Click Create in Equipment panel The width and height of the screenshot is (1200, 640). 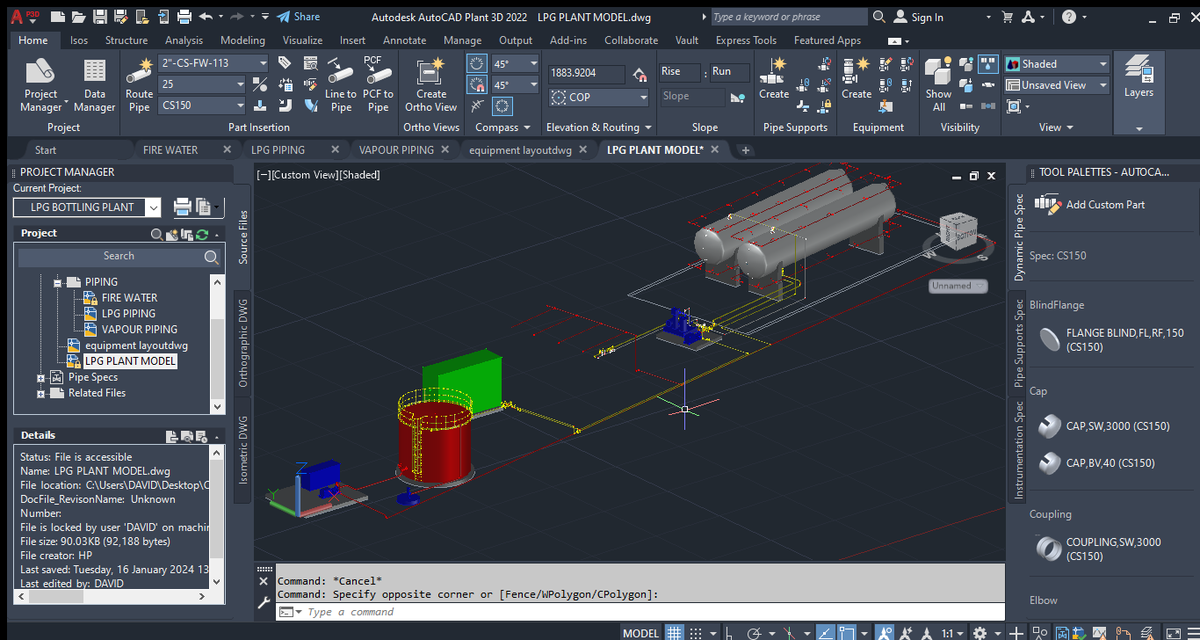pos(856,79)
